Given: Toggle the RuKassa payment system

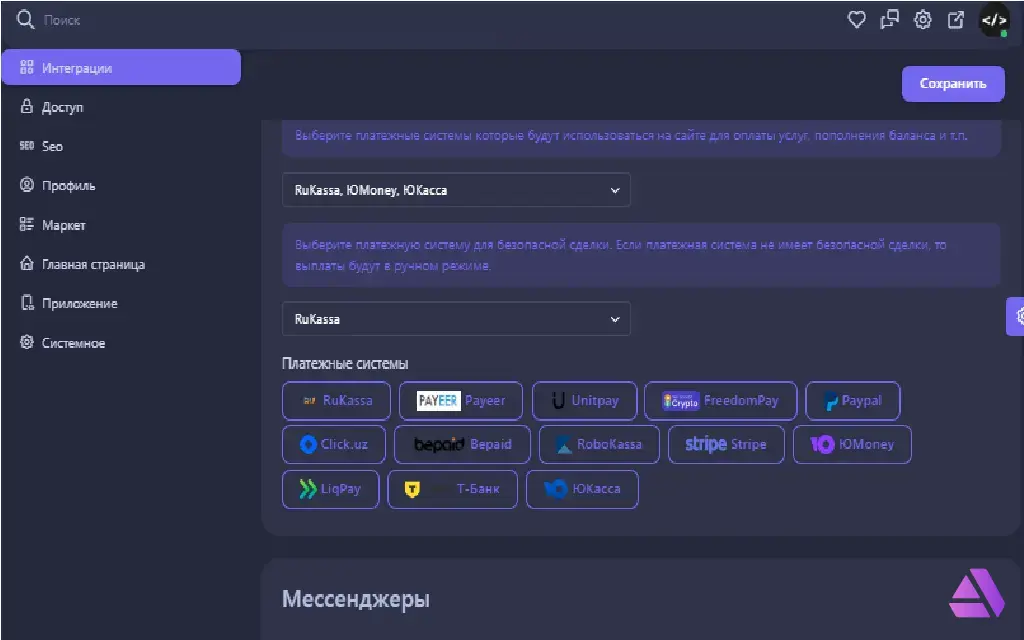Looking at the screenshot, I should 337,401.
